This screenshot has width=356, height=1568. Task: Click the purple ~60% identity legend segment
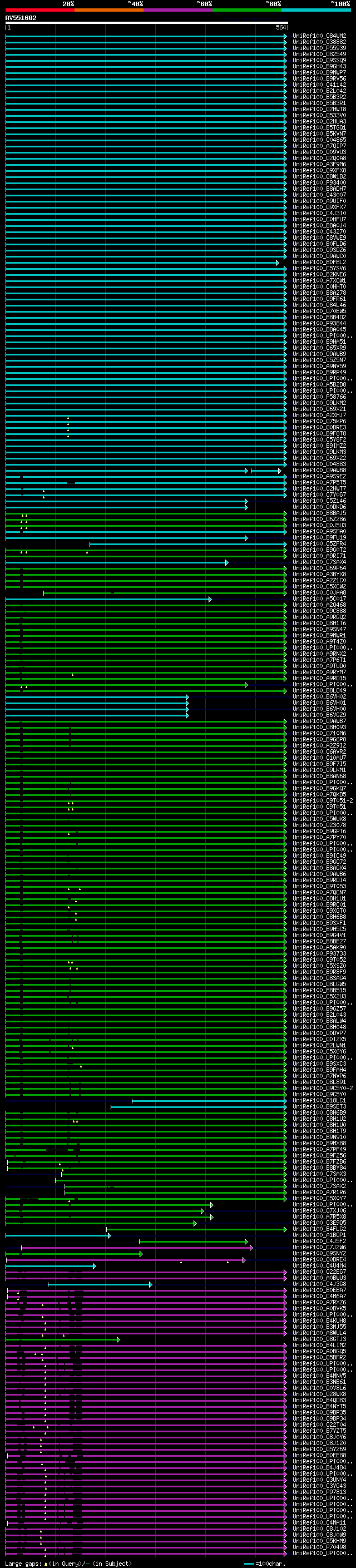tap(179, 10)
